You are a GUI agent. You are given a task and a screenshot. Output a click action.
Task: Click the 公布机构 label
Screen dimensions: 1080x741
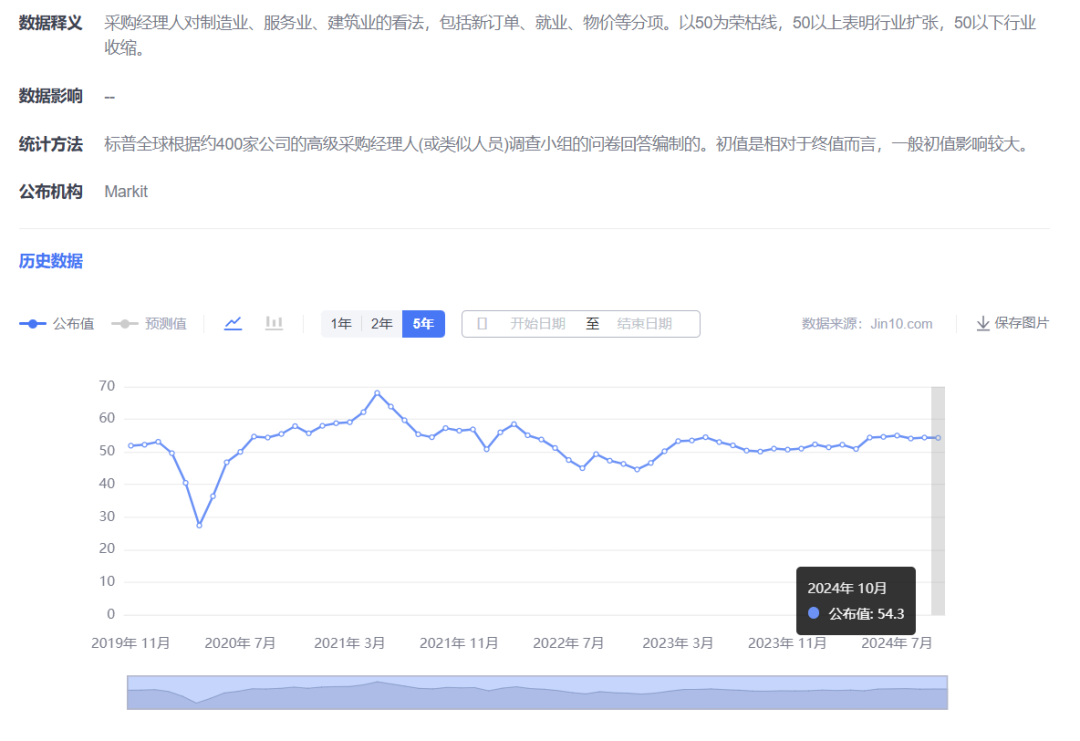pyautogui.click(x=51, y=191)
